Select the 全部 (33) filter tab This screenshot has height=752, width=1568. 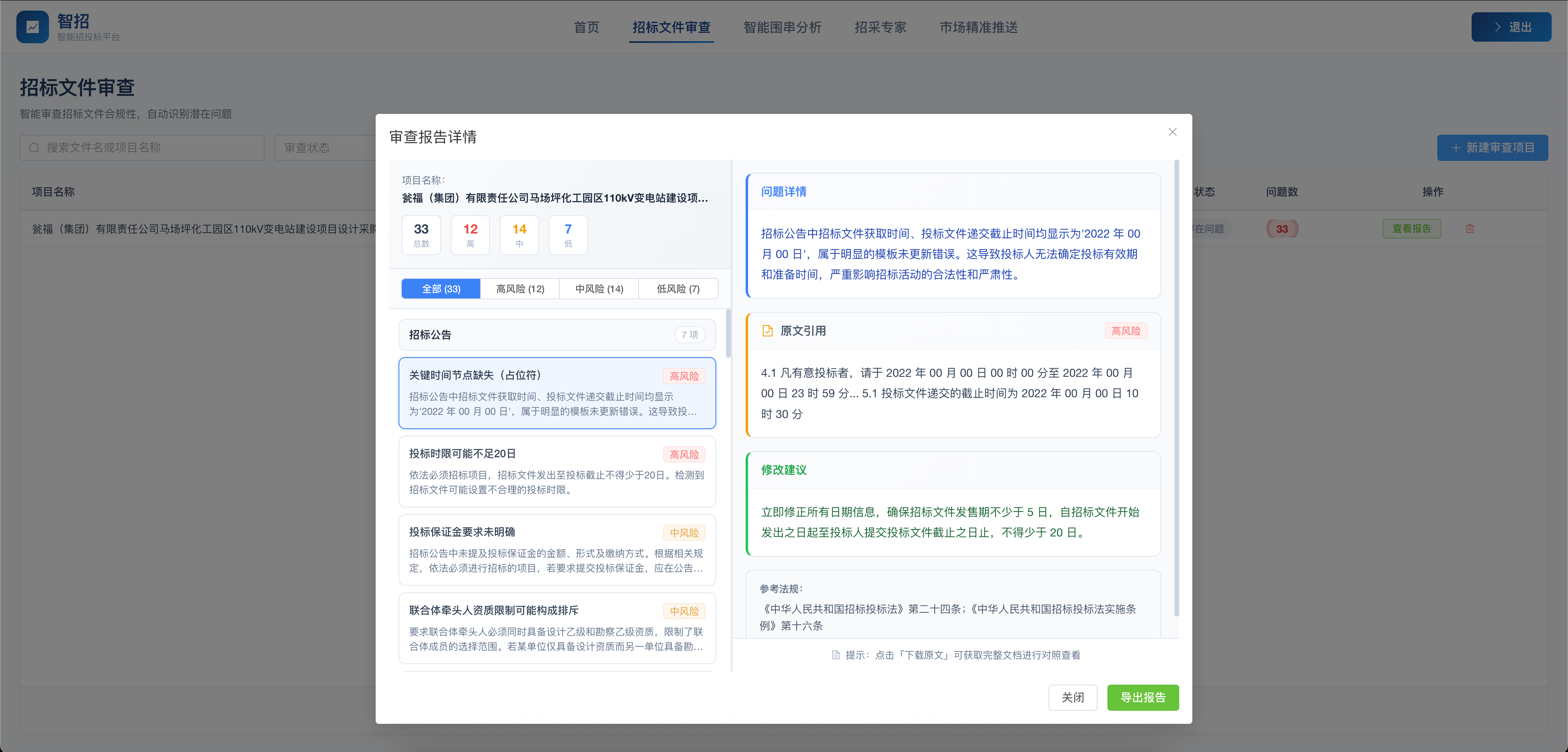pyautogui.click(x=441, y=288)
